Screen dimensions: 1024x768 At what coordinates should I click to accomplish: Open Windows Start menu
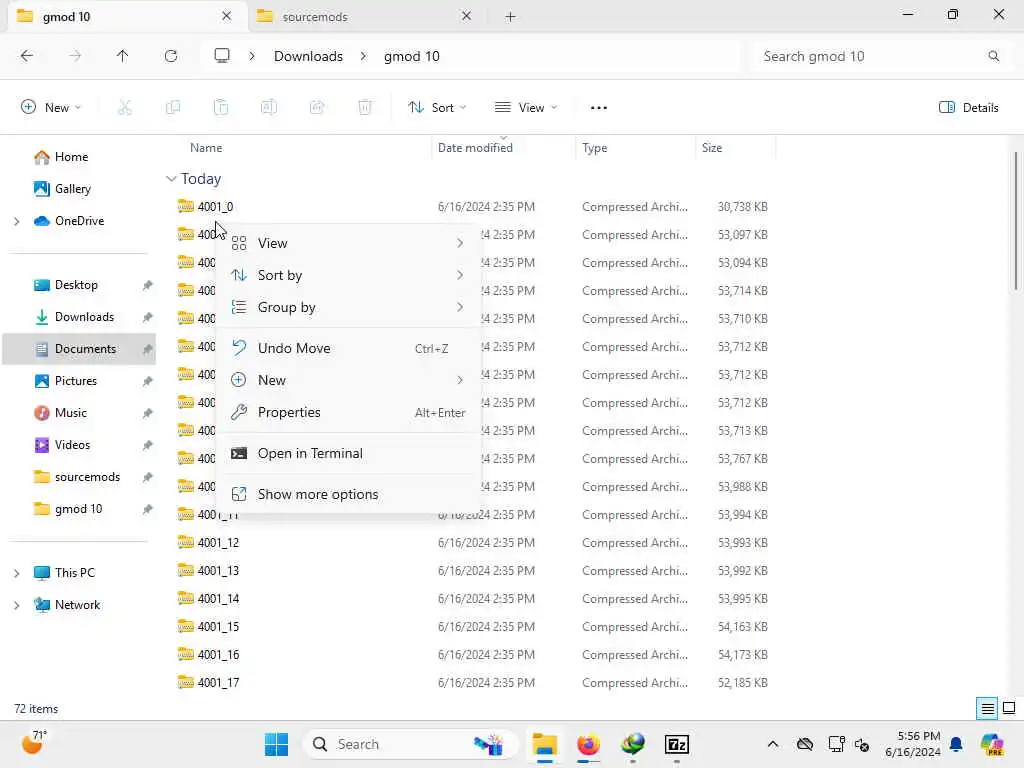point(276,744)
